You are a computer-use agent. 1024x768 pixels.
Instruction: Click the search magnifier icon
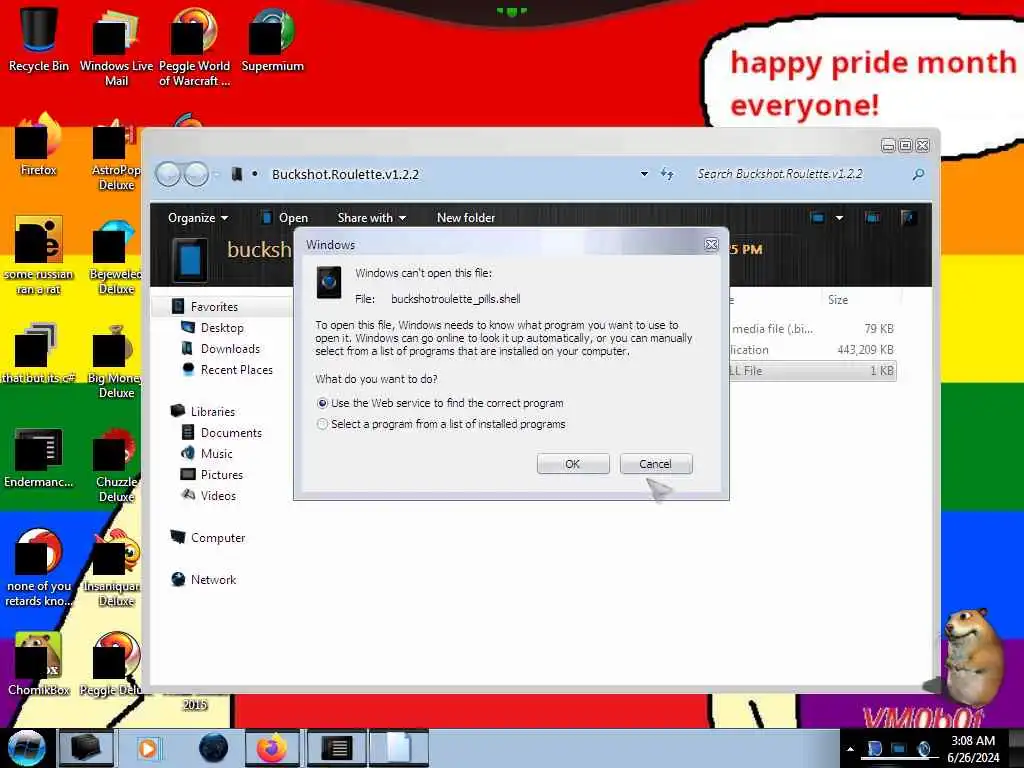(x=918, y=174)
